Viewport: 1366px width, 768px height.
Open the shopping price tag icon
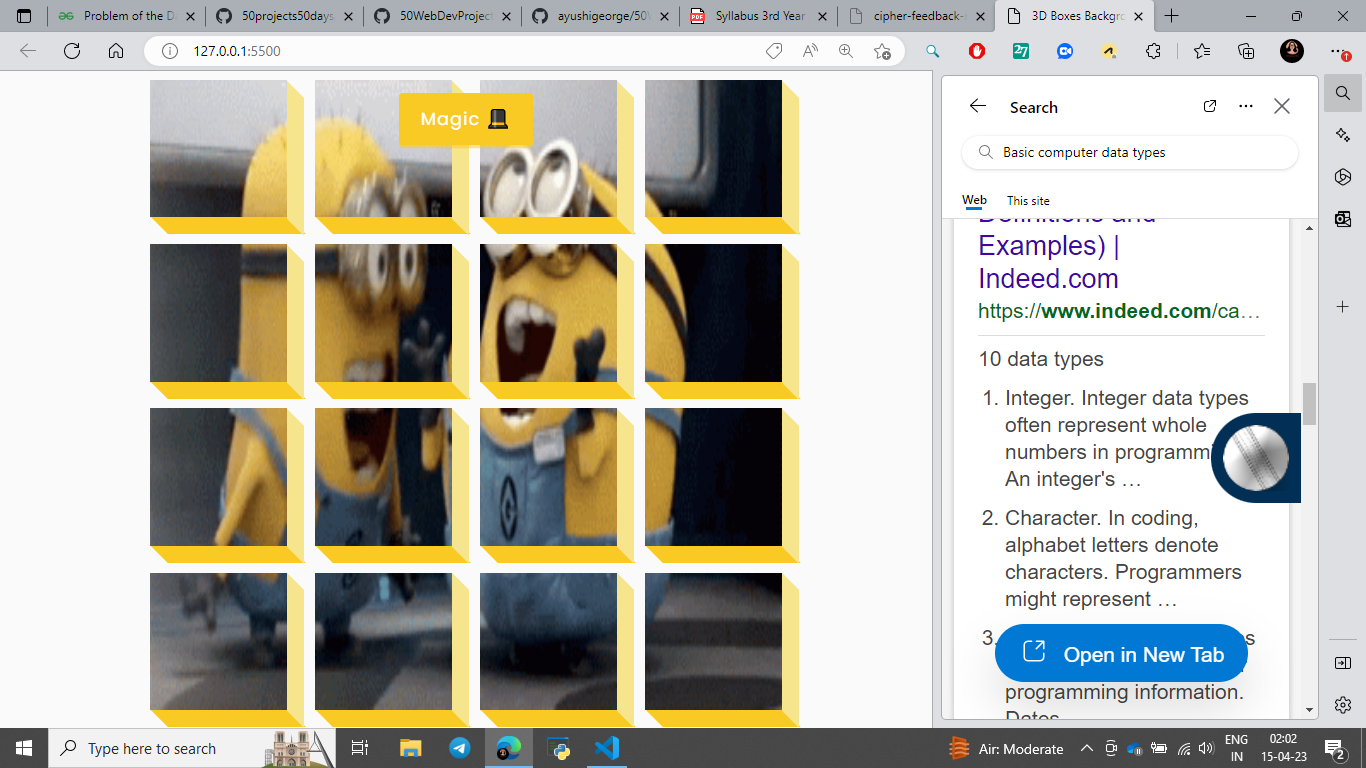point(773,51)
